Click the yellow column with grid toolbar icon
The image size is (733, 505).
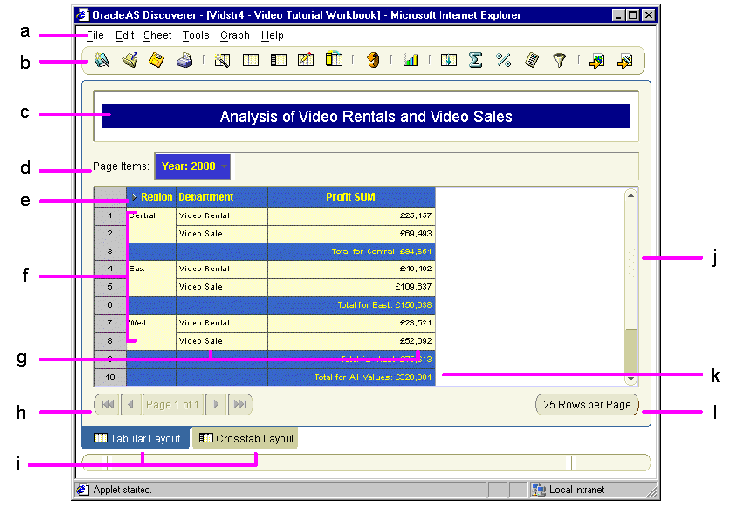[334, 59]
